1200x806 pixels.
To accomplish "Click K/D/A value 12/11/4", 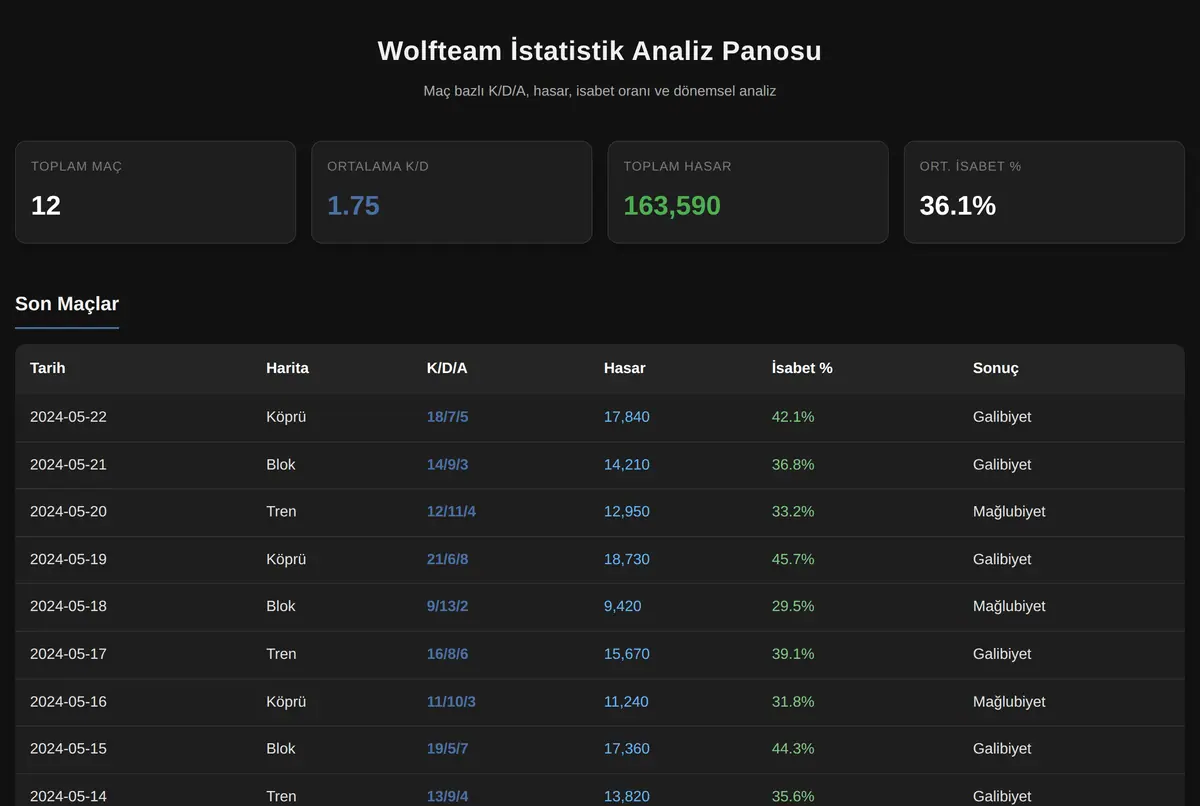I will [451, 512].
